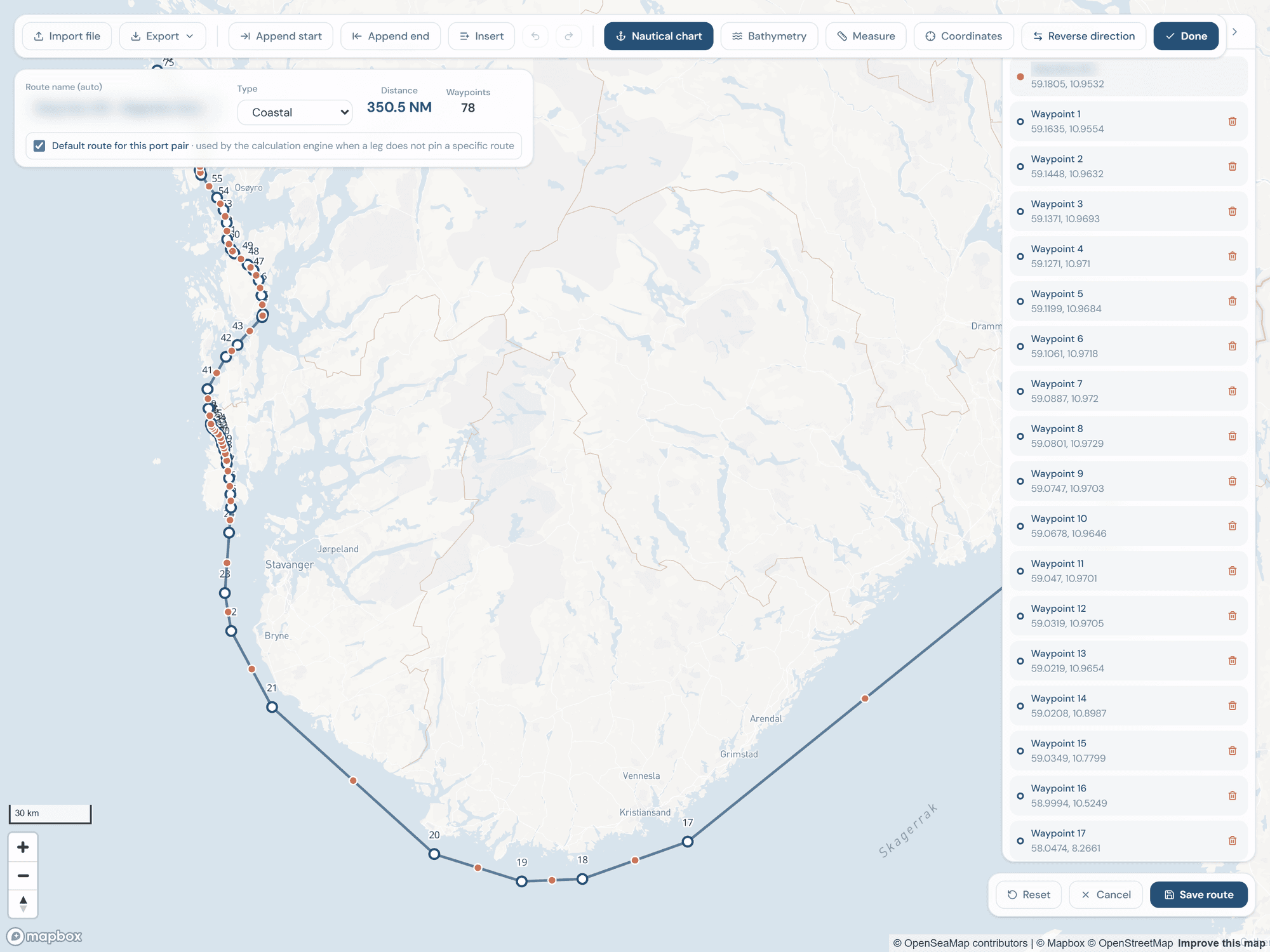Click the redo arrow icon
Screen dimensions: 1270x952
(x=569, y=36)
